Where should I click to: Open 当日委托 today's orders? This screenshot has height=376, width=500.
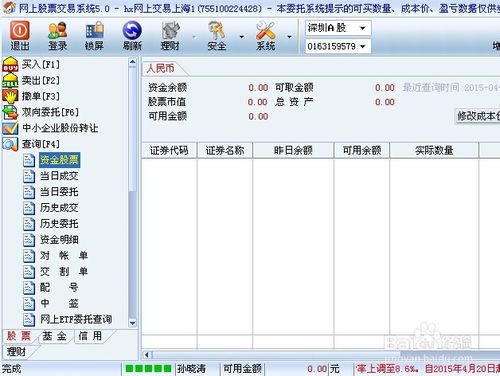[x=59, y=192]
